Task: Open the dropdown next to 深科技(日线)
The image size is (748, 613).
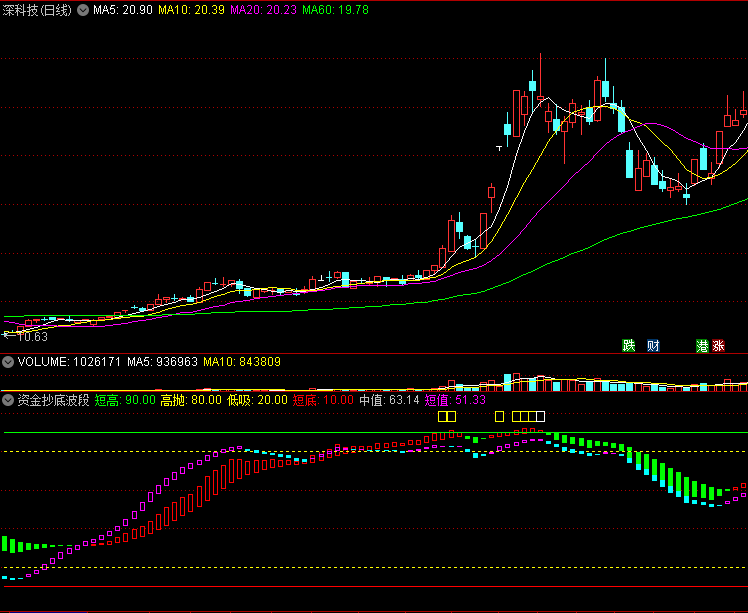Action: point(83,10)
